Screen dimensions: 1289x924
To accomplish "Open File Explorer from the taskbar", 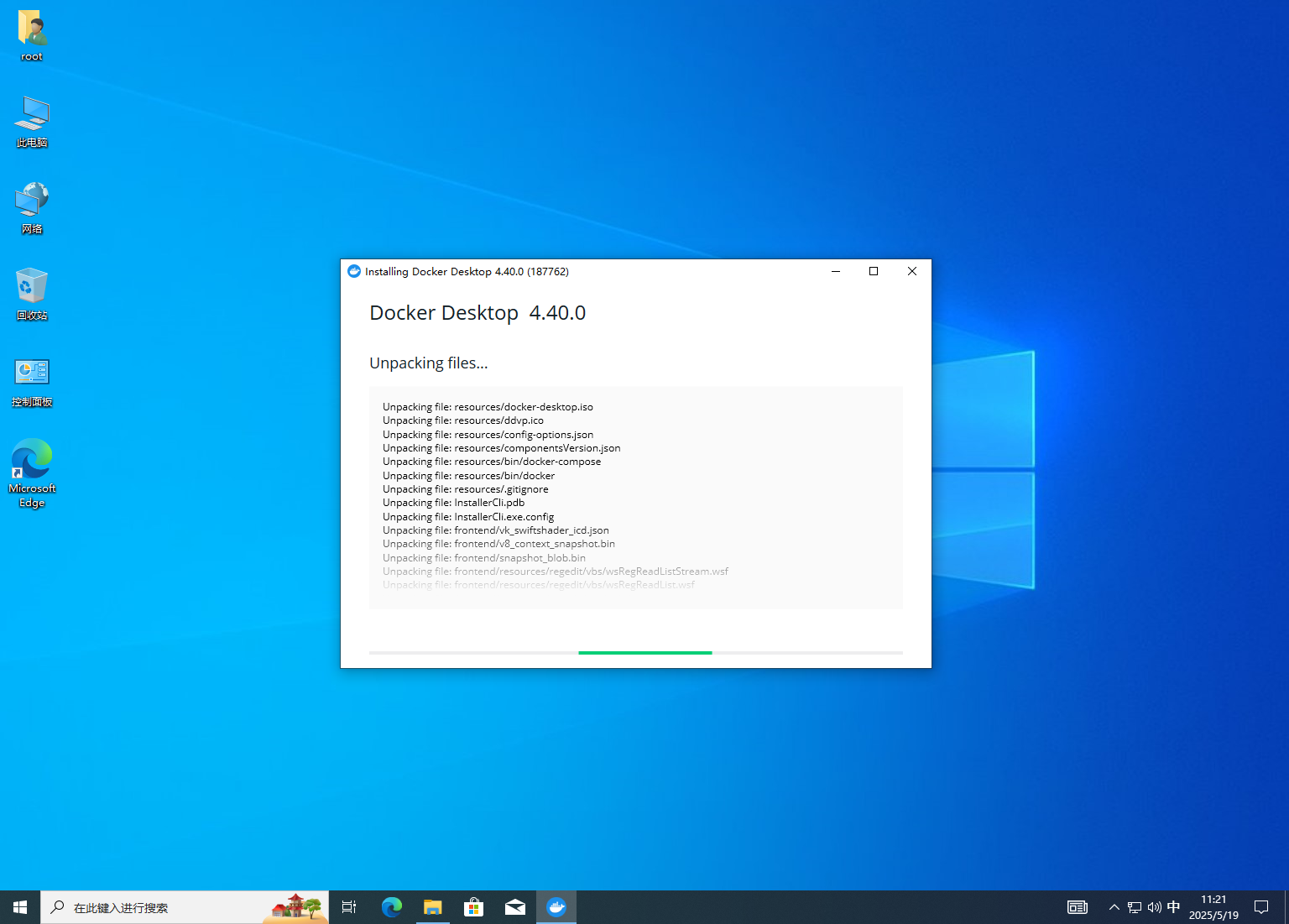I will [432, 907].
